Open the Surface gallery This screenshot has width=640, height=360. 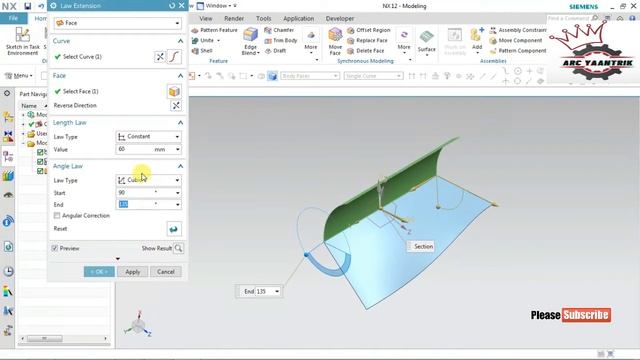427,41
